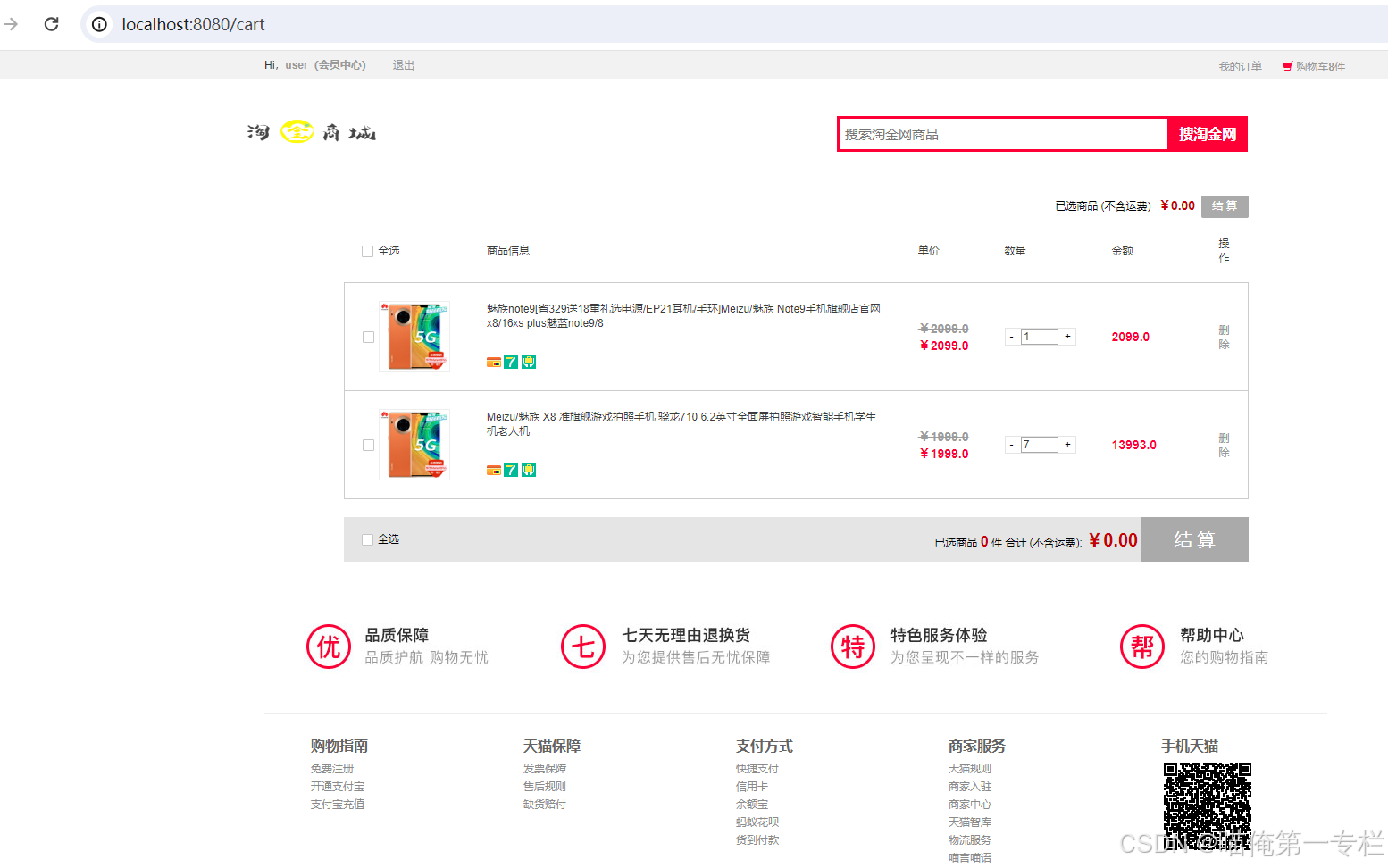The height and width of the screenshot is (868, 1388).
Task: Click 余额宝 footer link
Action: point(752,804)
